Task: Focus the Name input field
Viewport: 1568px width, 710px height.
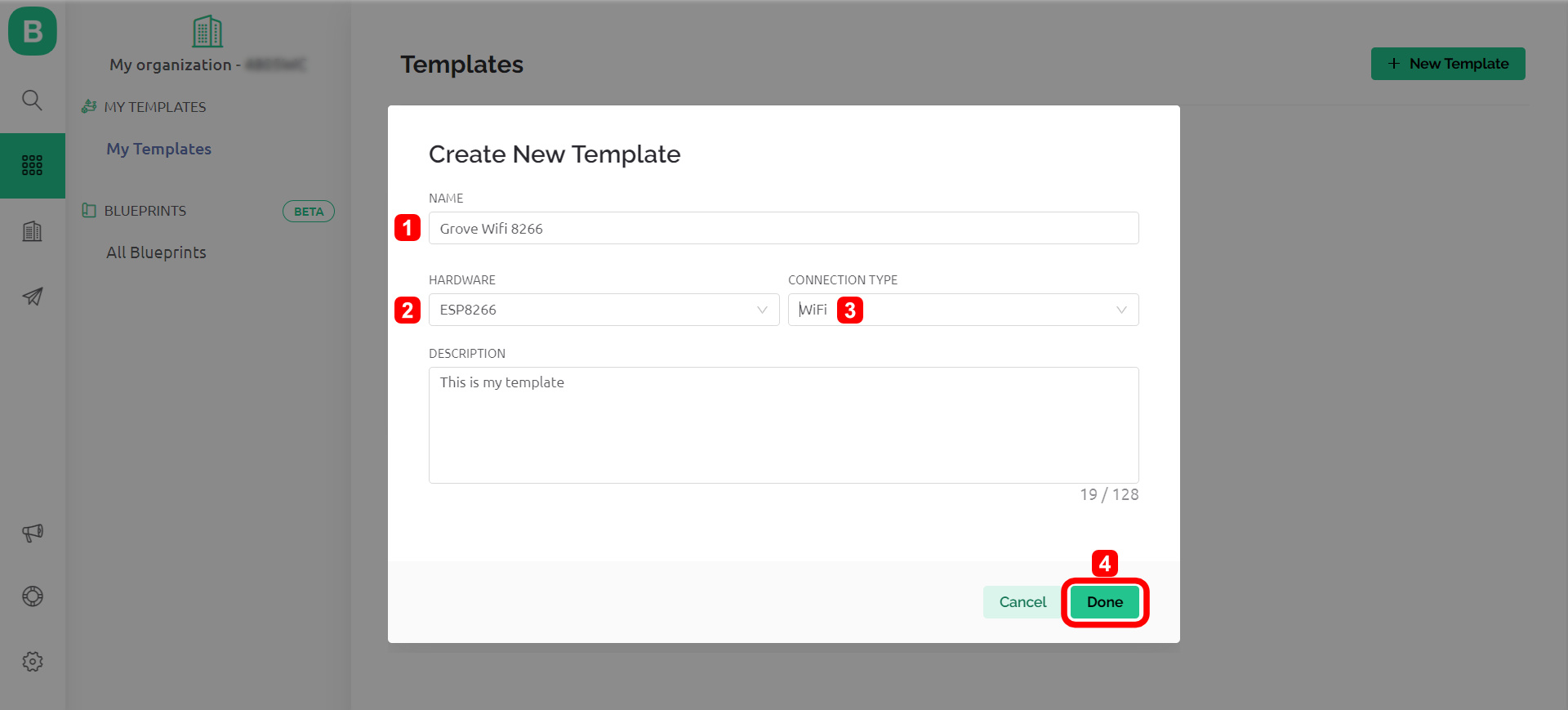Action: (x=784, y=229)
